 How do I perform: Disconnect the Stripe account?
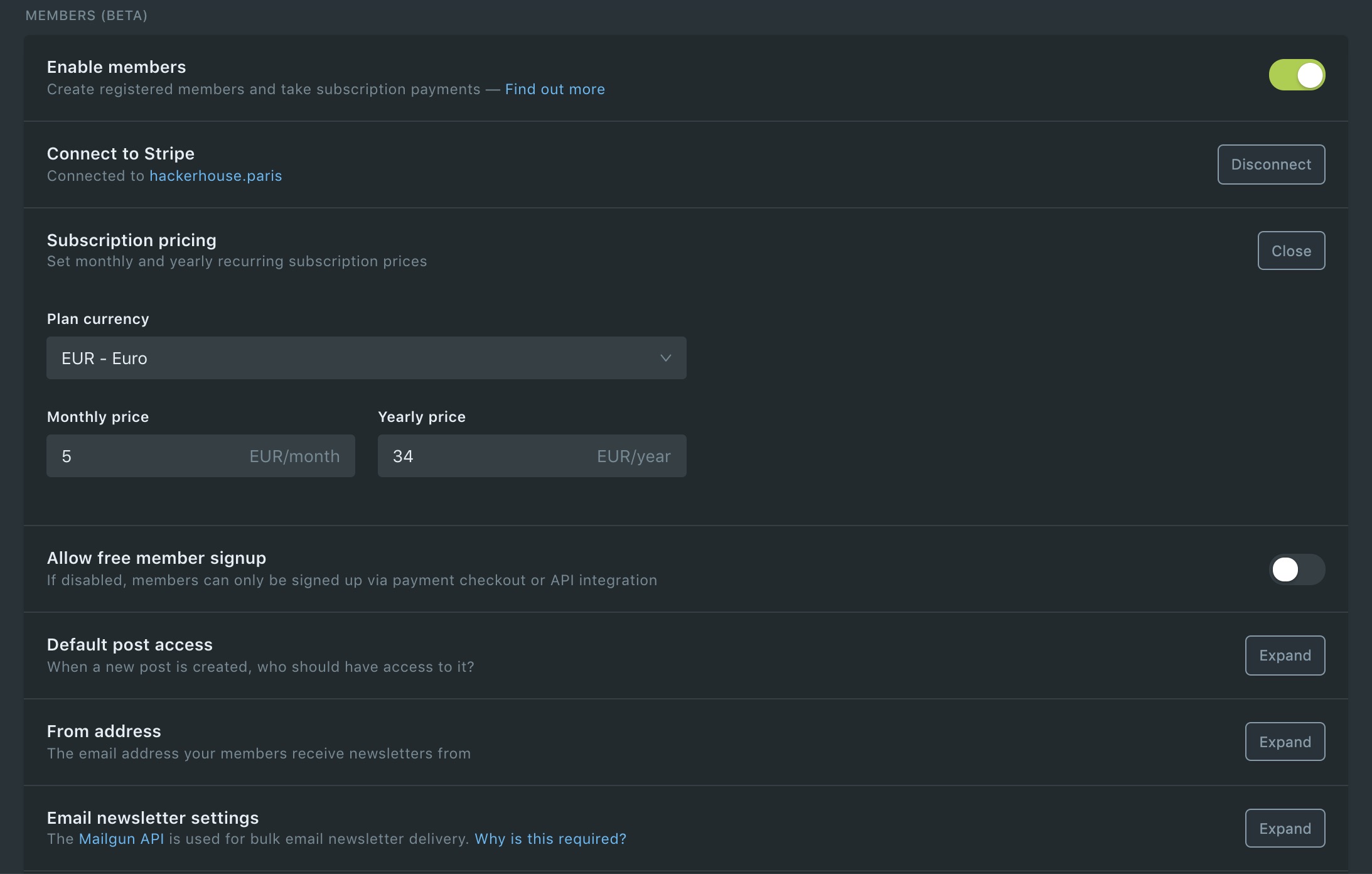click(1270, 165)
